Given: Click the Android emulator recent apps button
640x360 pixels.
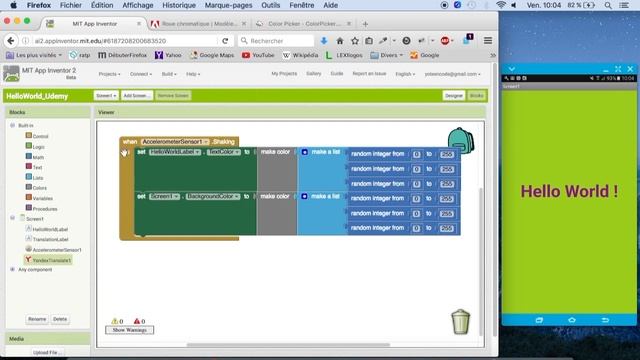Looking at the screenshot, I should (539, 320).
